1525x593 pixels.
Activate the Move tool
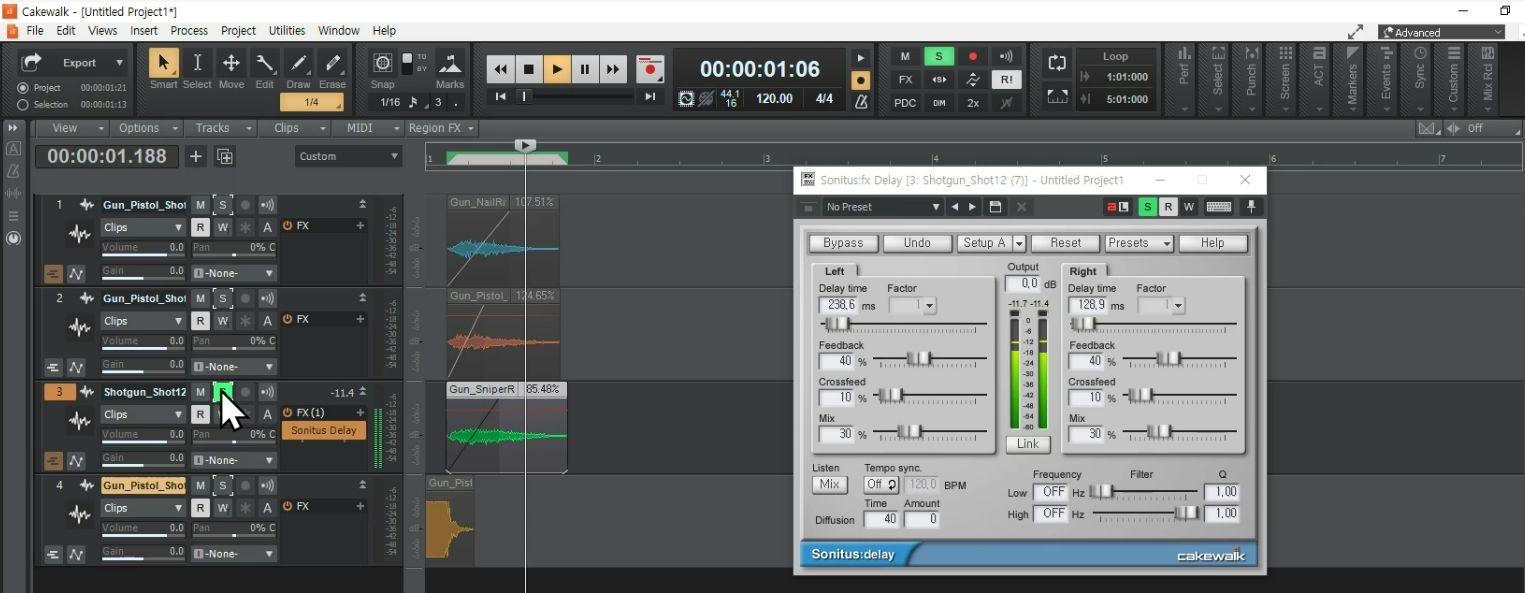tap(231, 63)
